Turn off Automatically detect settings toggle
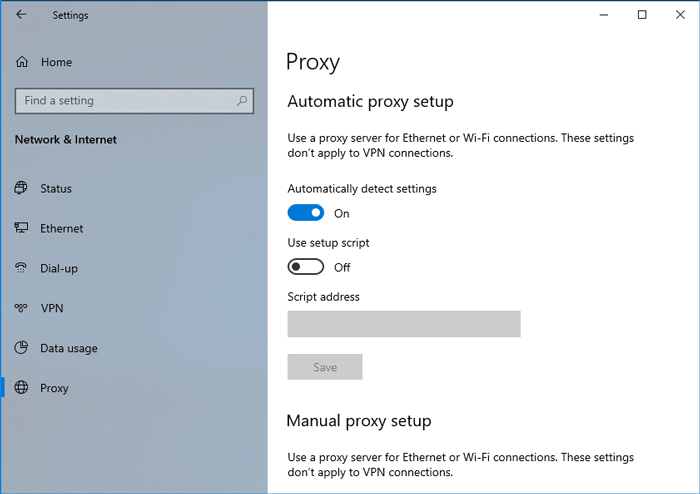 tap(306, 213)
